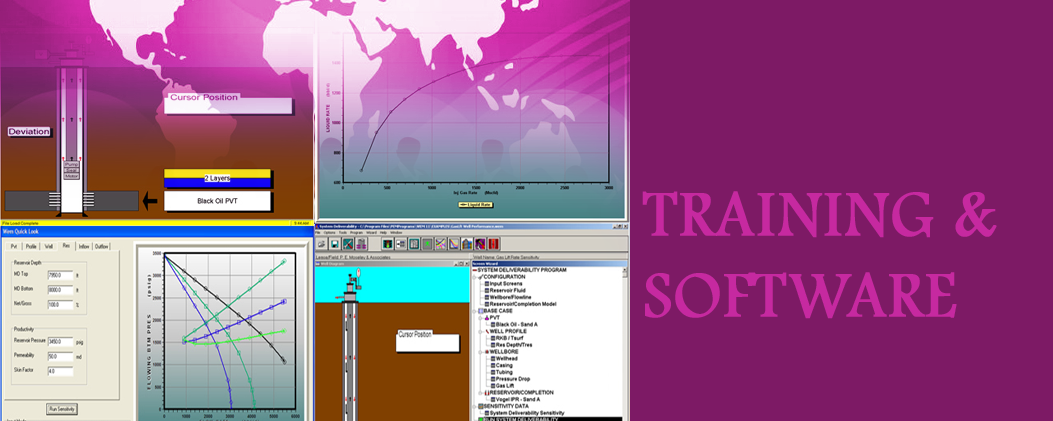
Task: Collapse the BASE CASE tree node
Action: (474, 311)
